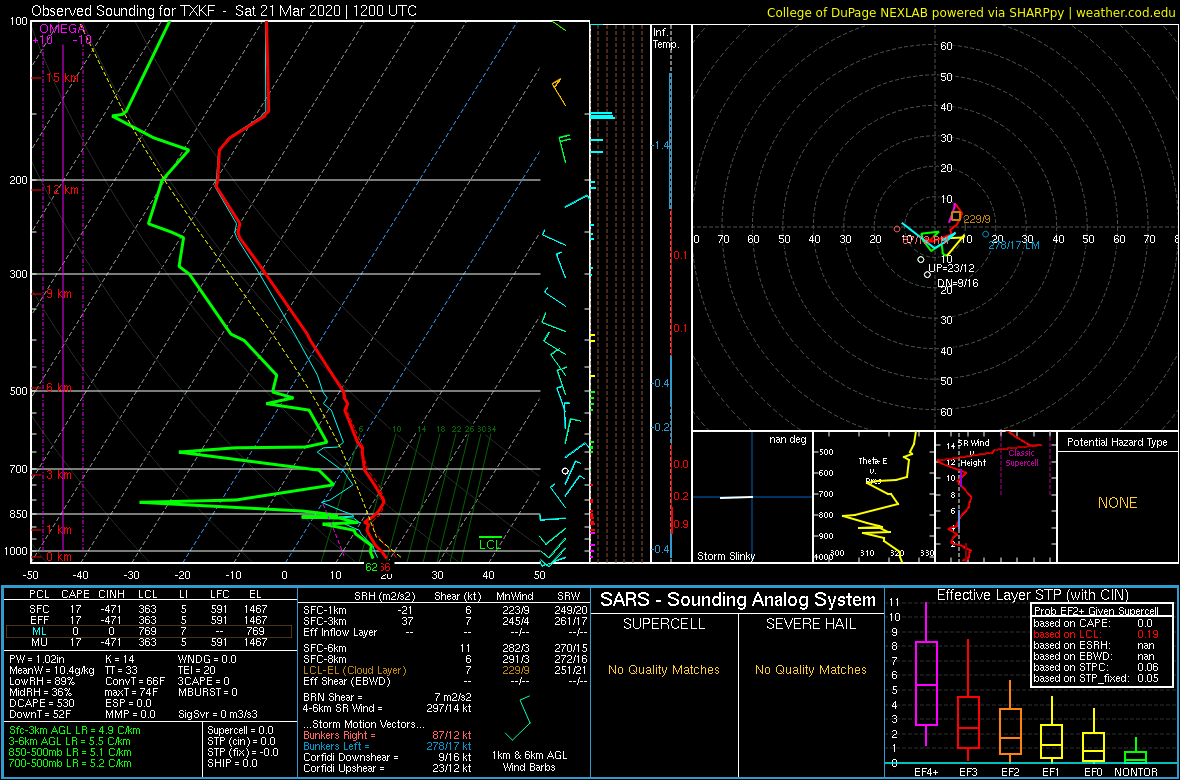
Task: Click the orange 229/9 hodograph label
Action: pos(976,217)
